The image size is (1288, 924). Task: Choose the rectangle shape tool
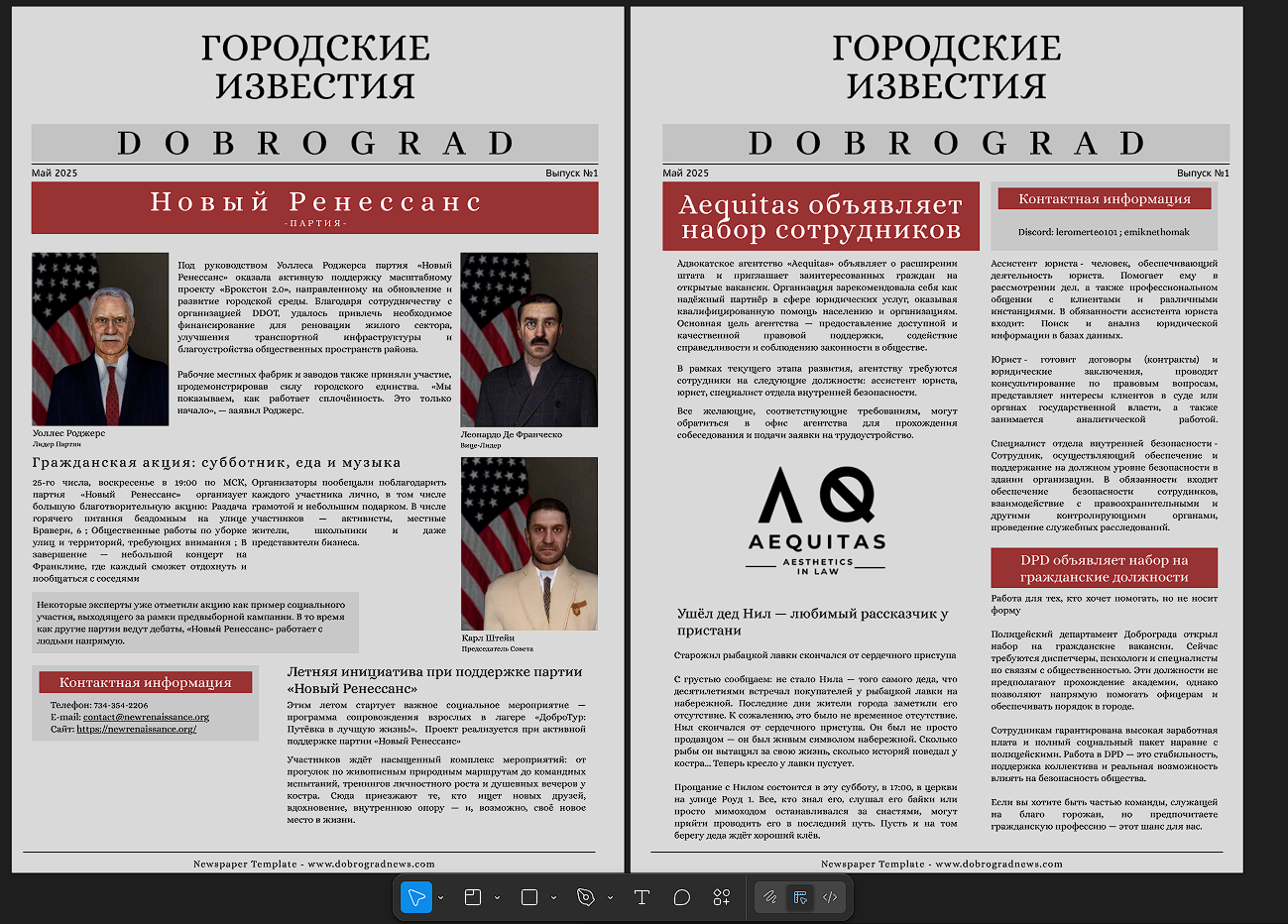pyautogui.click(x=529, y=897)
